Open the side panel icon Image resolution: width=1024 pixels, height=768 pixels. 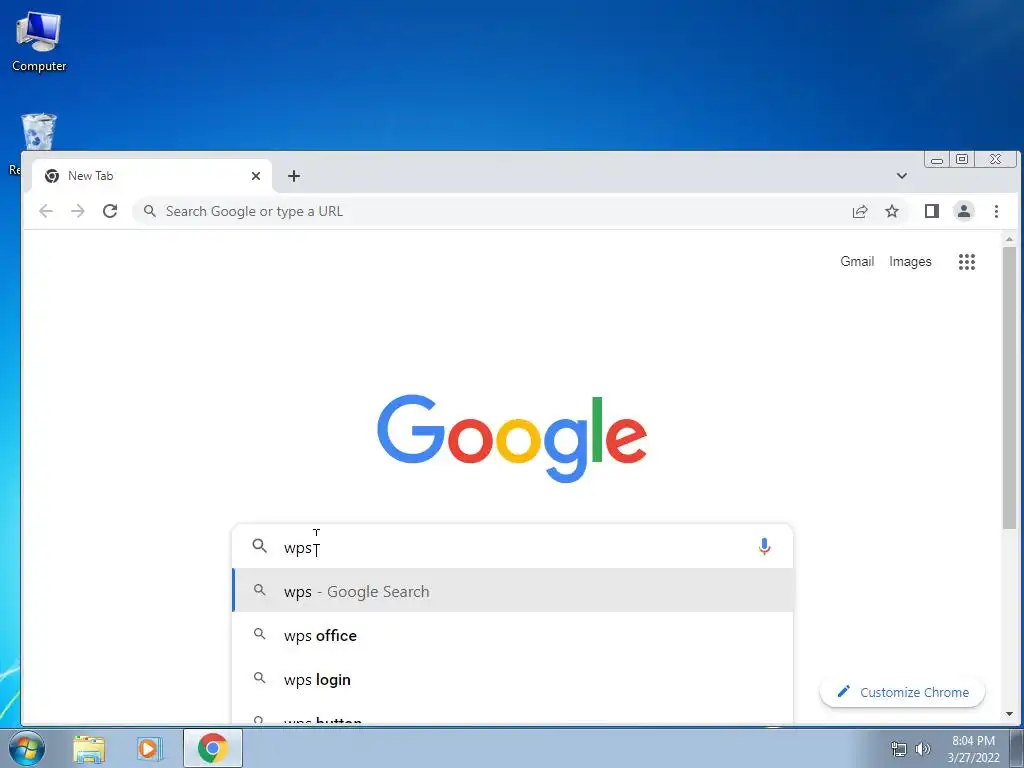tap(931, 211)
